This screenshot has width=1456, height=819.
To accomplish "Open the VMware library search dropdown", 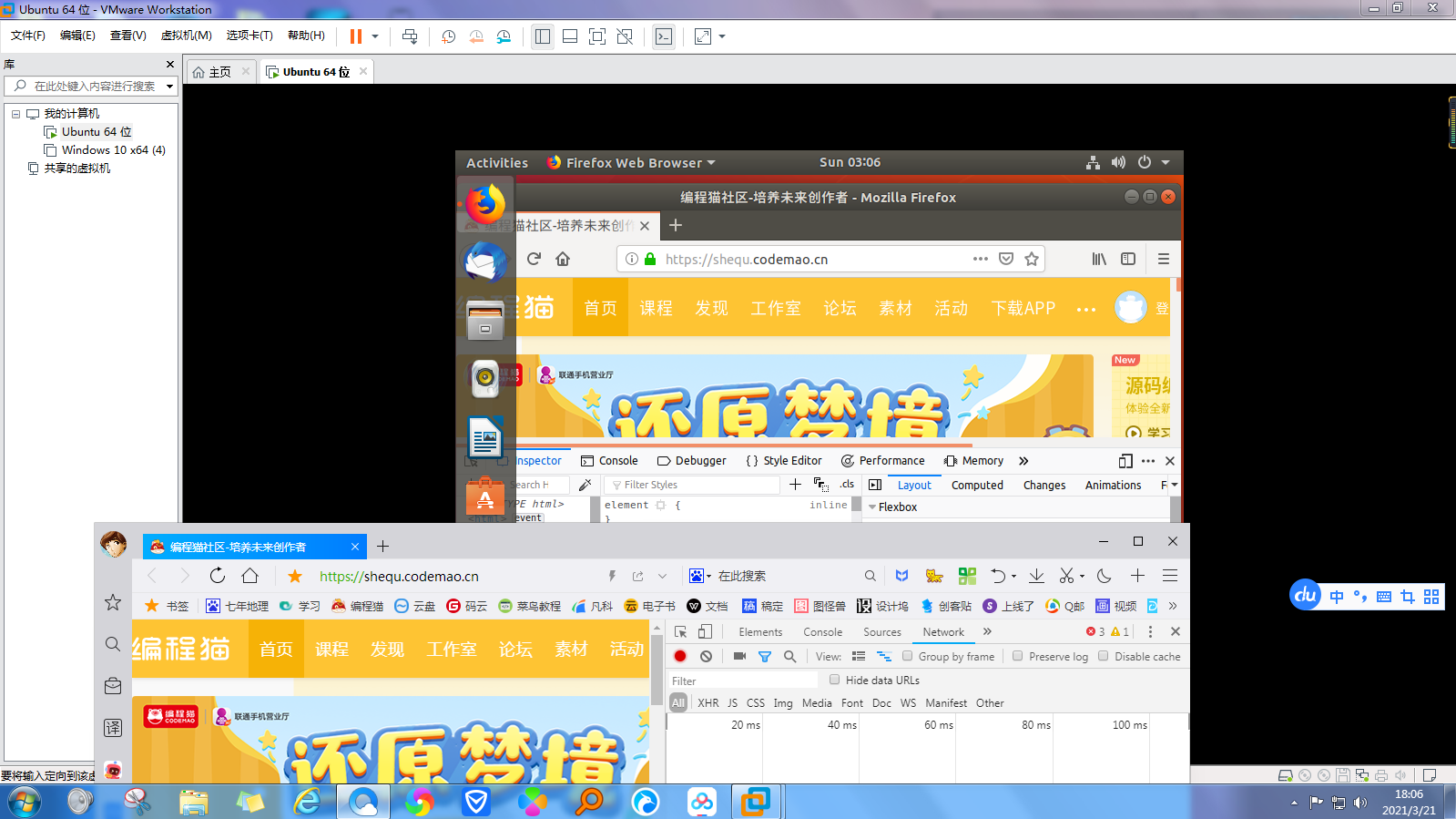I will pos(169,86).
